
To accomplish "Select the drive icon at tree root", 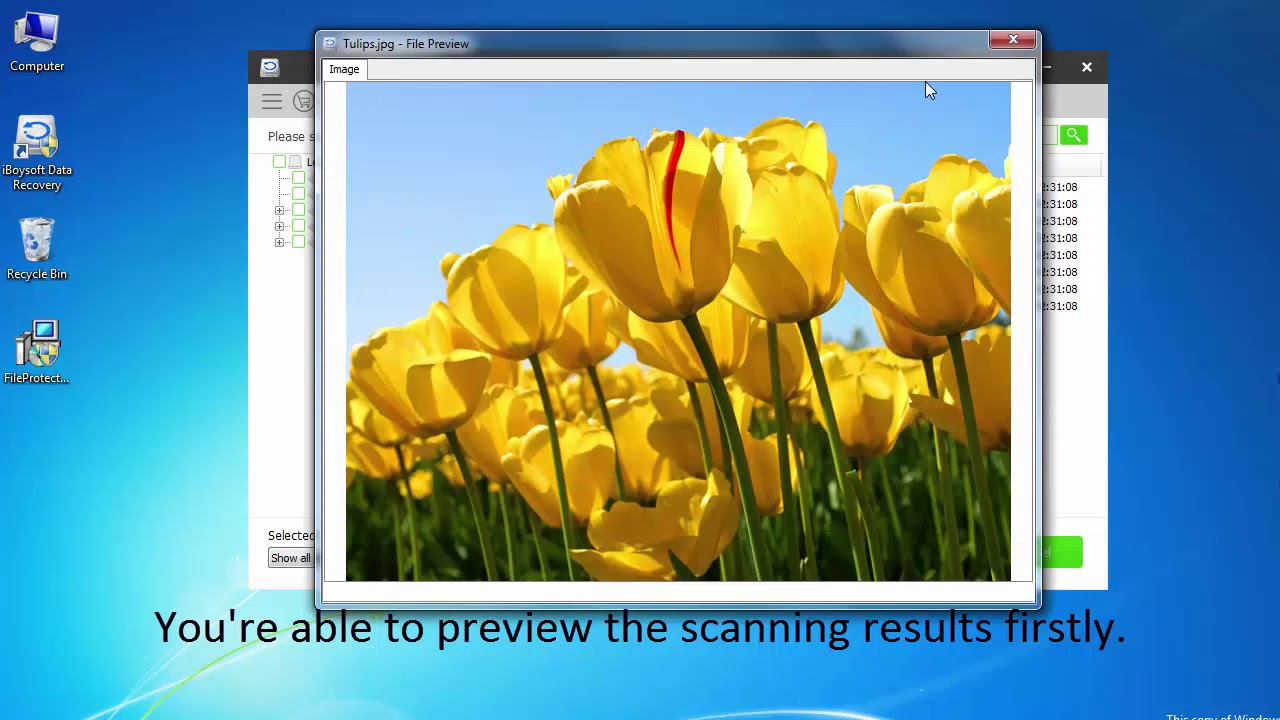I will click(295, 162).
